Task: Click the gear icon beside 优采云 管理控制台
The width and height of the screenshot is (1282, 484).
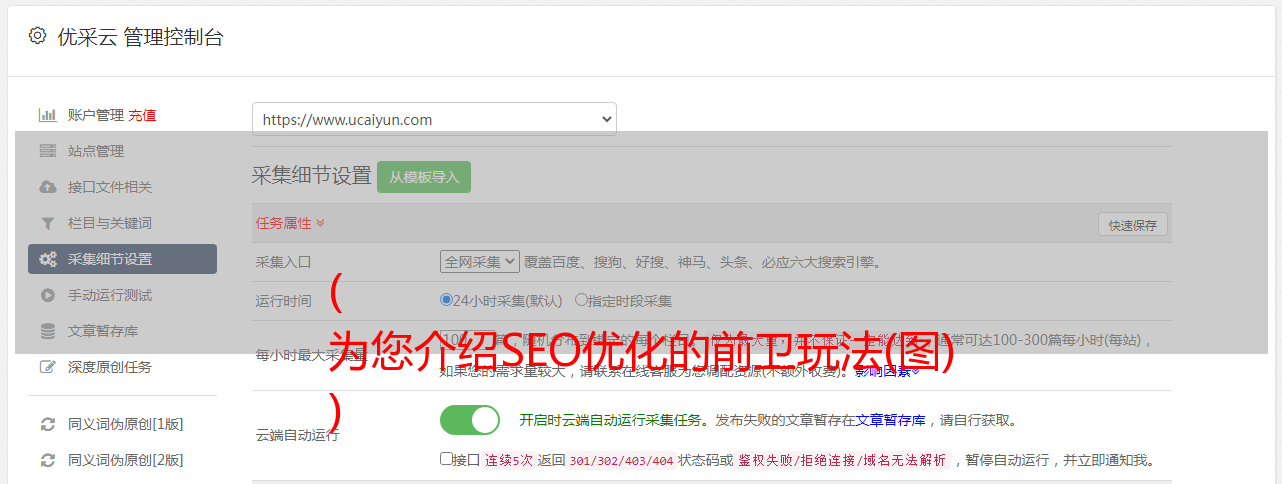Action: [x=37, y=36]
